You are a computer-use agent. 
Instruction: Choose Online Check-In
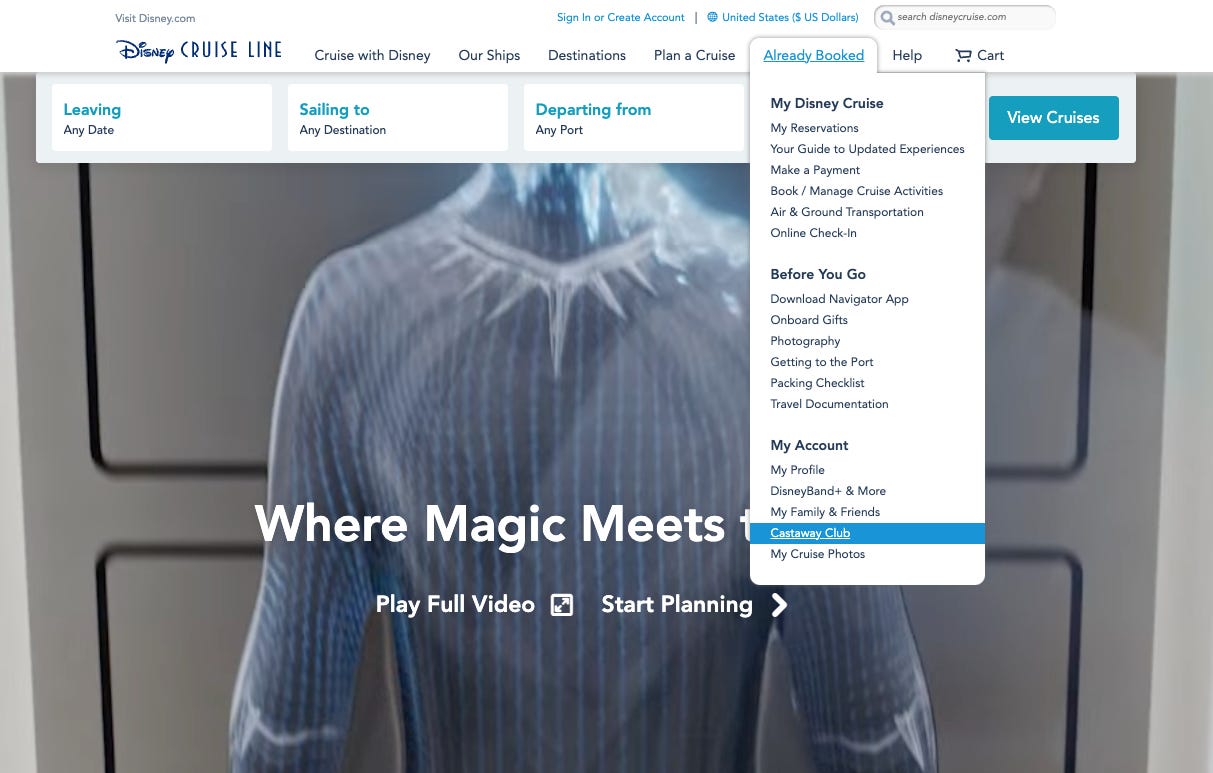click(813, 233)
